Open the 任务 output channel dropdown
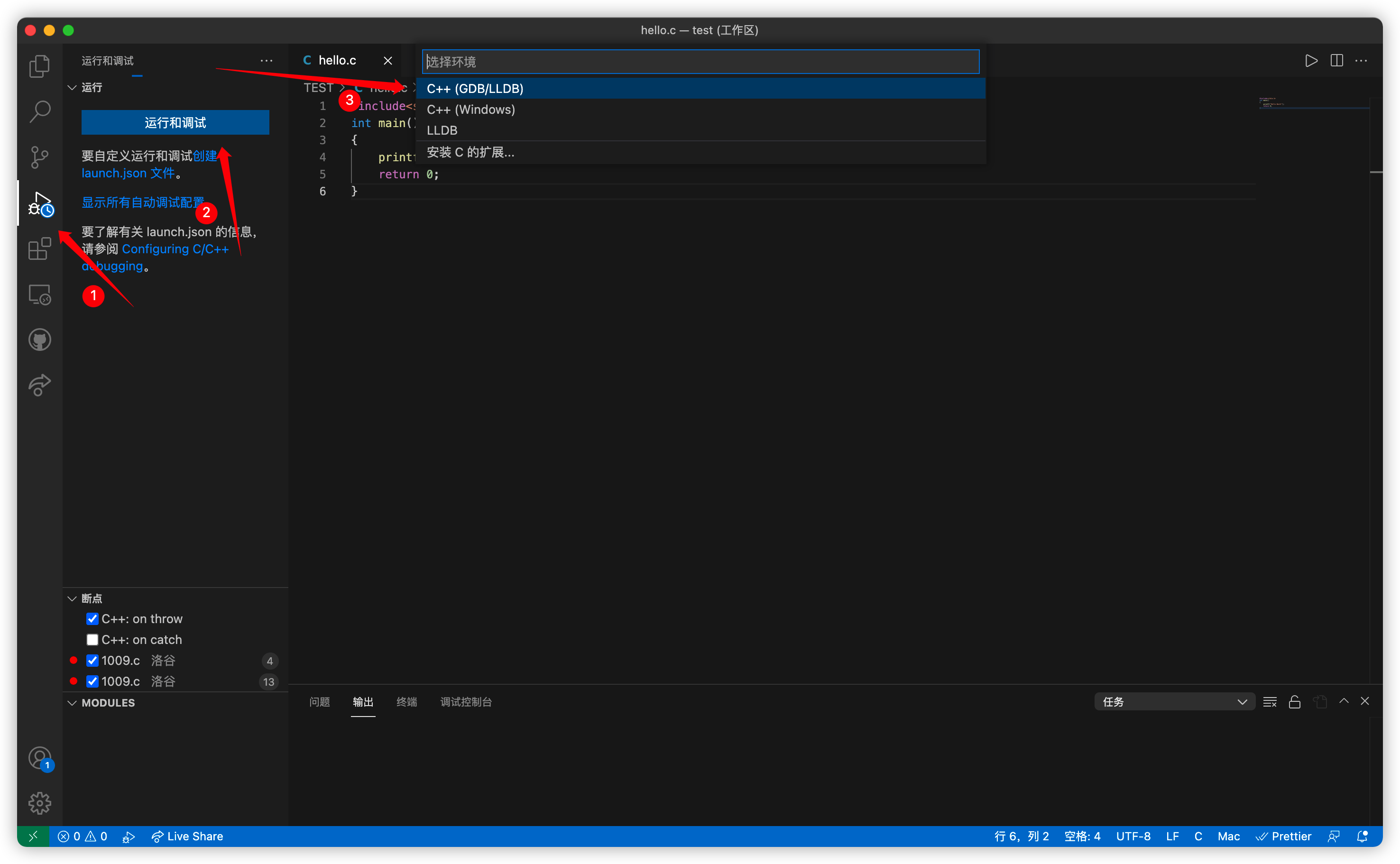The height and width of the screenshot is (864, 1400). tap(1174, 702)
